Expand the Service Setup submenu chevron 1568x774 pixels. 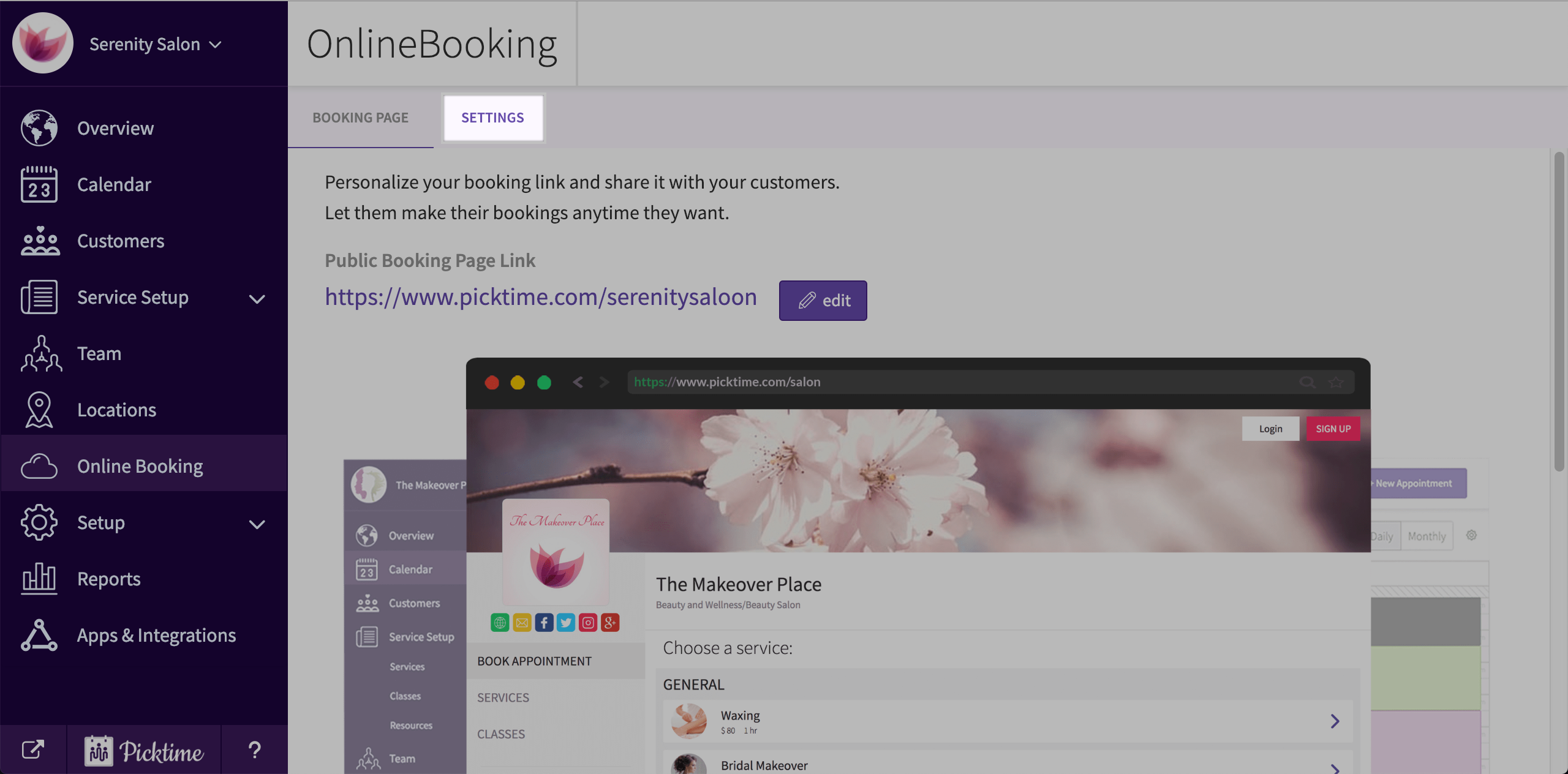click(257, 299)
